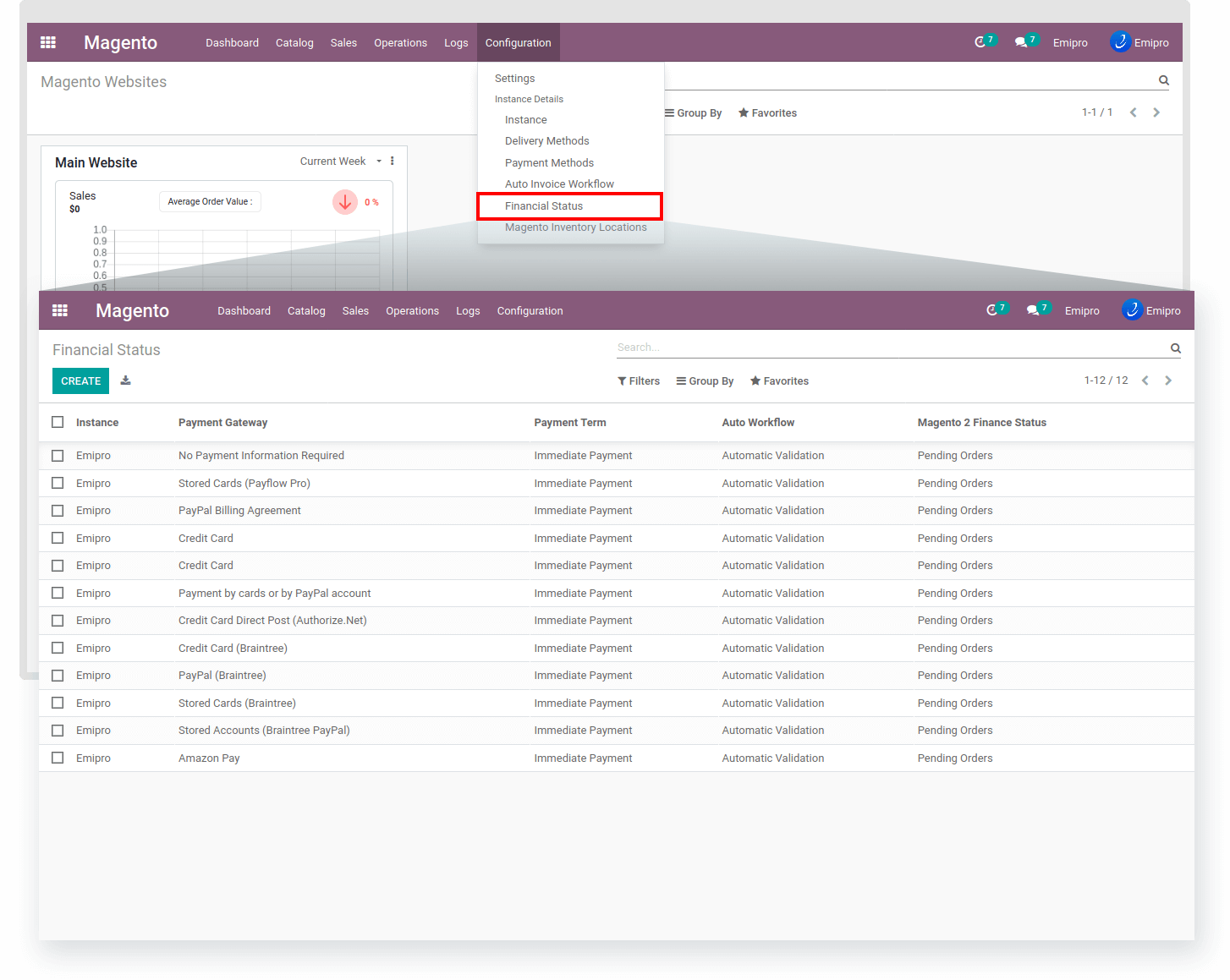Go to next page in Financial Status list
Screen dimensions: 1230x980
pyautogui.click(x=1168, y=381)
